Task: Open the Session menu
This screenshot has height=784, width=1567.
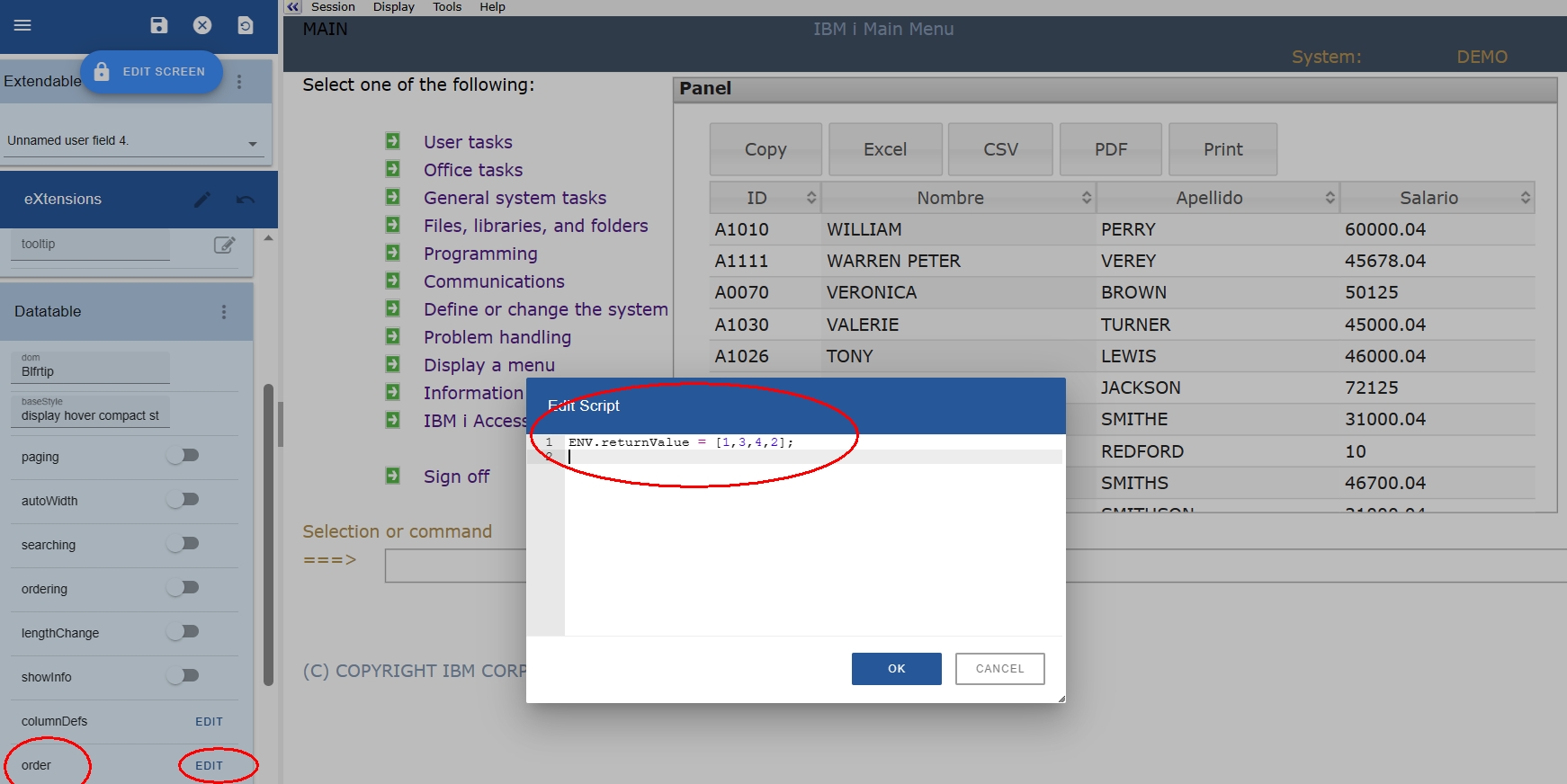Action: tap(333, 7)
